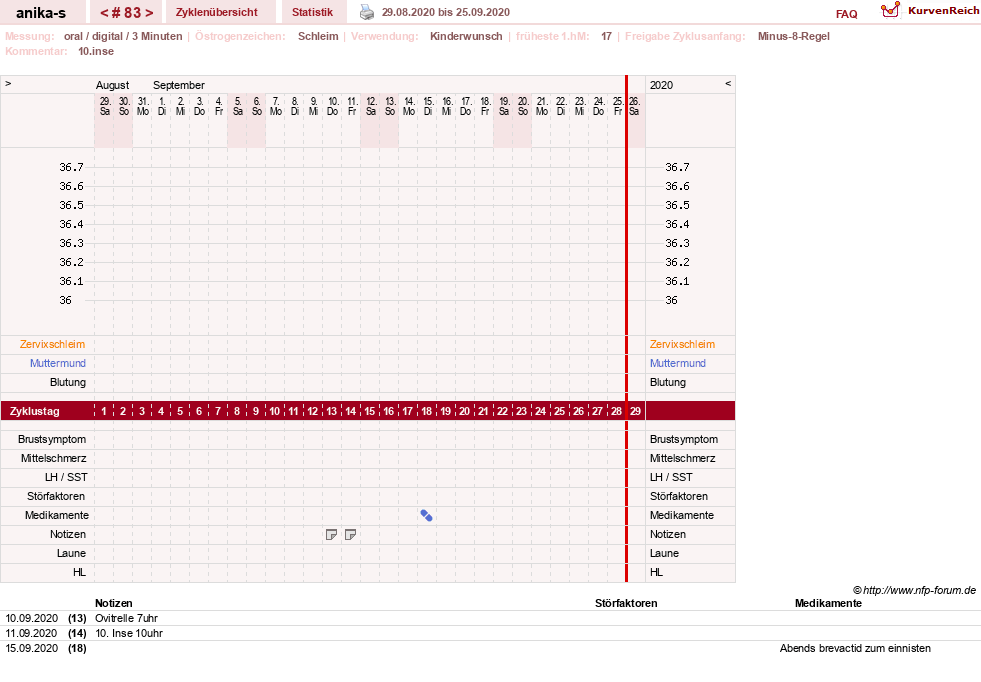The width and height of the screenshot is (981, 682).
Task: Click the 'Kinderwunsch' usage value
Action: coord(466,36)
